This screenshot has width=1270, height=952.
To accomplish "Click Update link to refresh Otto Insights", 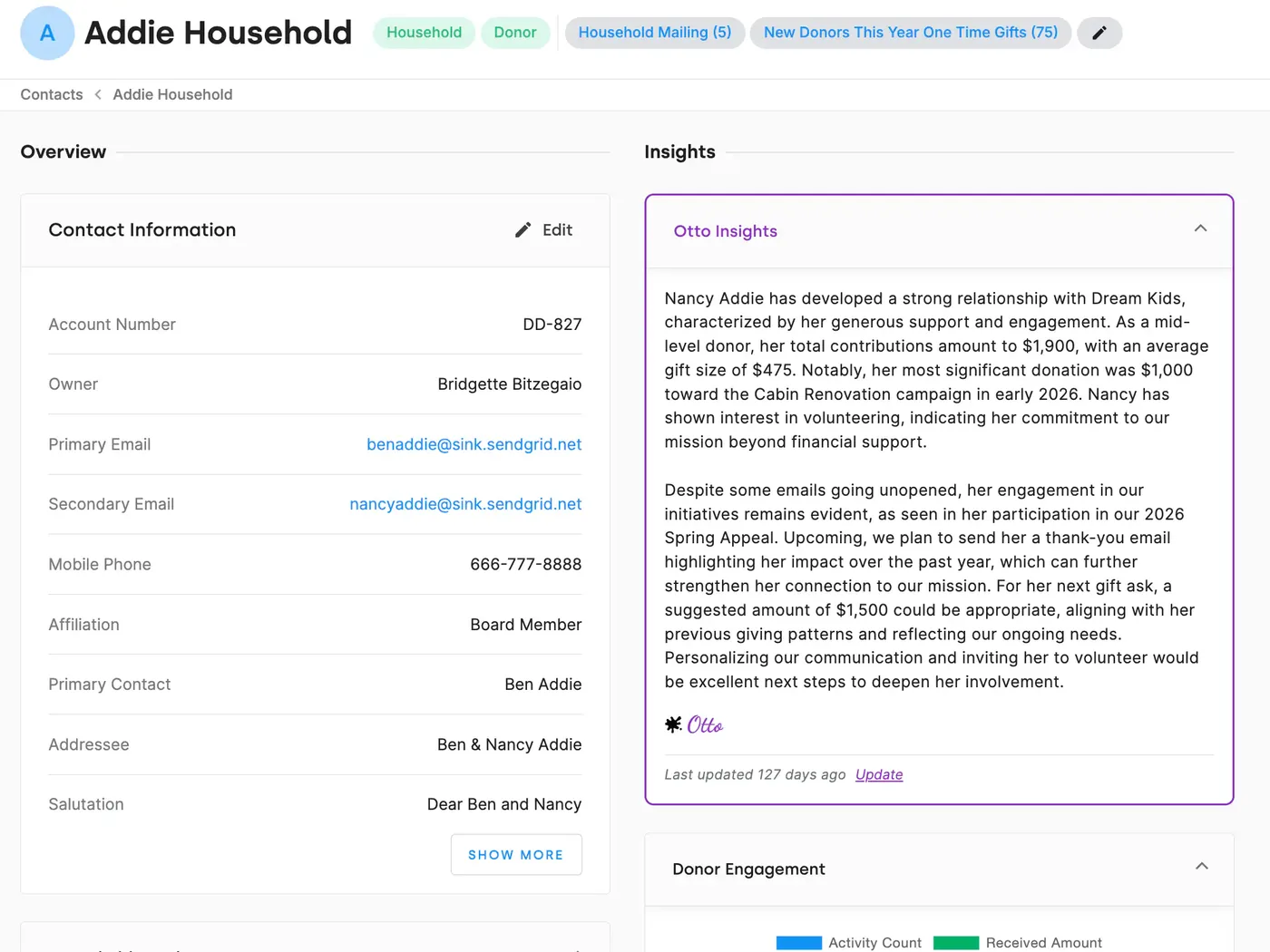I will pyautogui.click(x=879, y=774).
